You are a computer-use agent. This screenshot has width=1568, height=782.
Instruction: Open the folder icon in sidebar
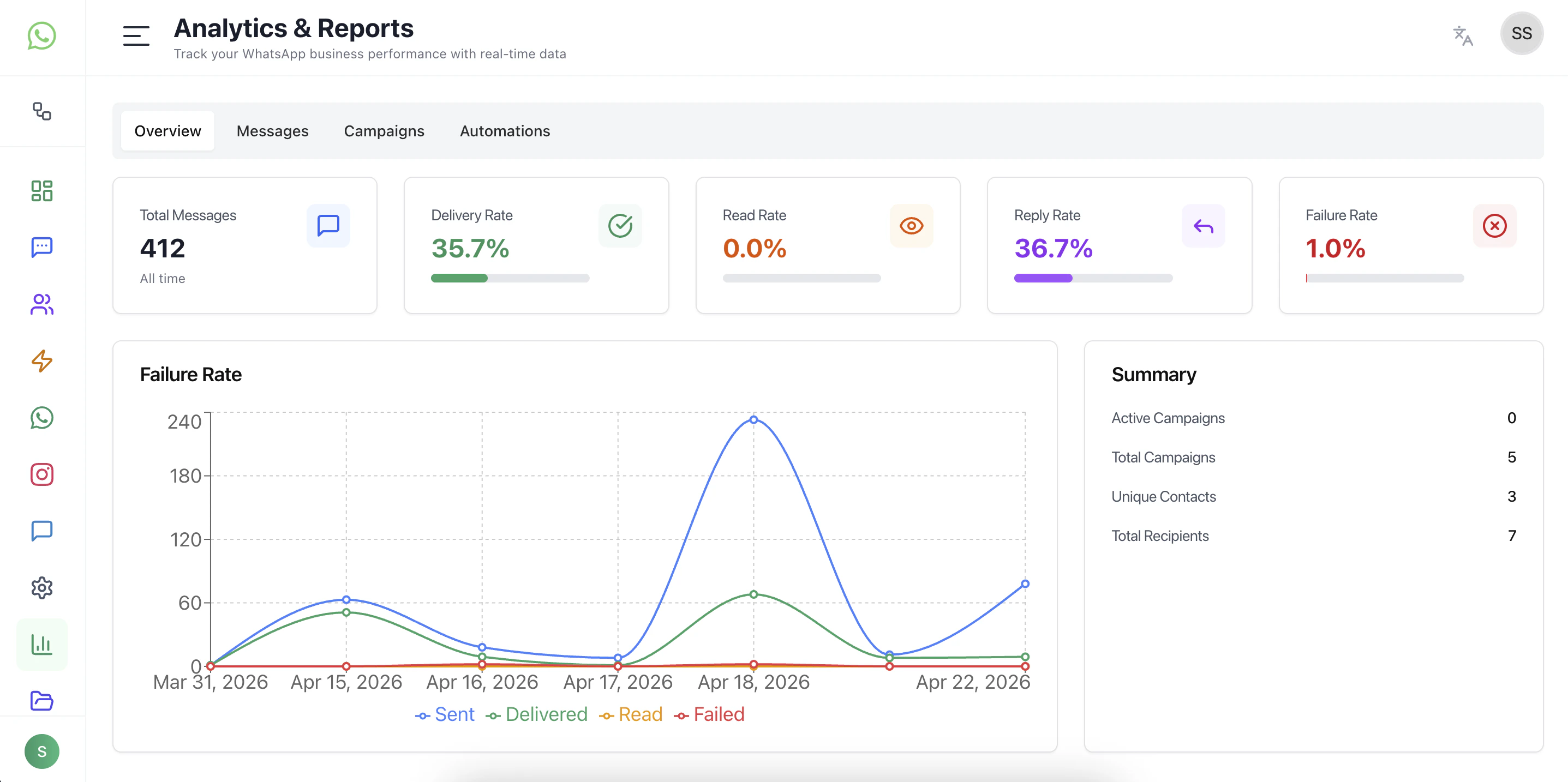click(x=41, y=700)
